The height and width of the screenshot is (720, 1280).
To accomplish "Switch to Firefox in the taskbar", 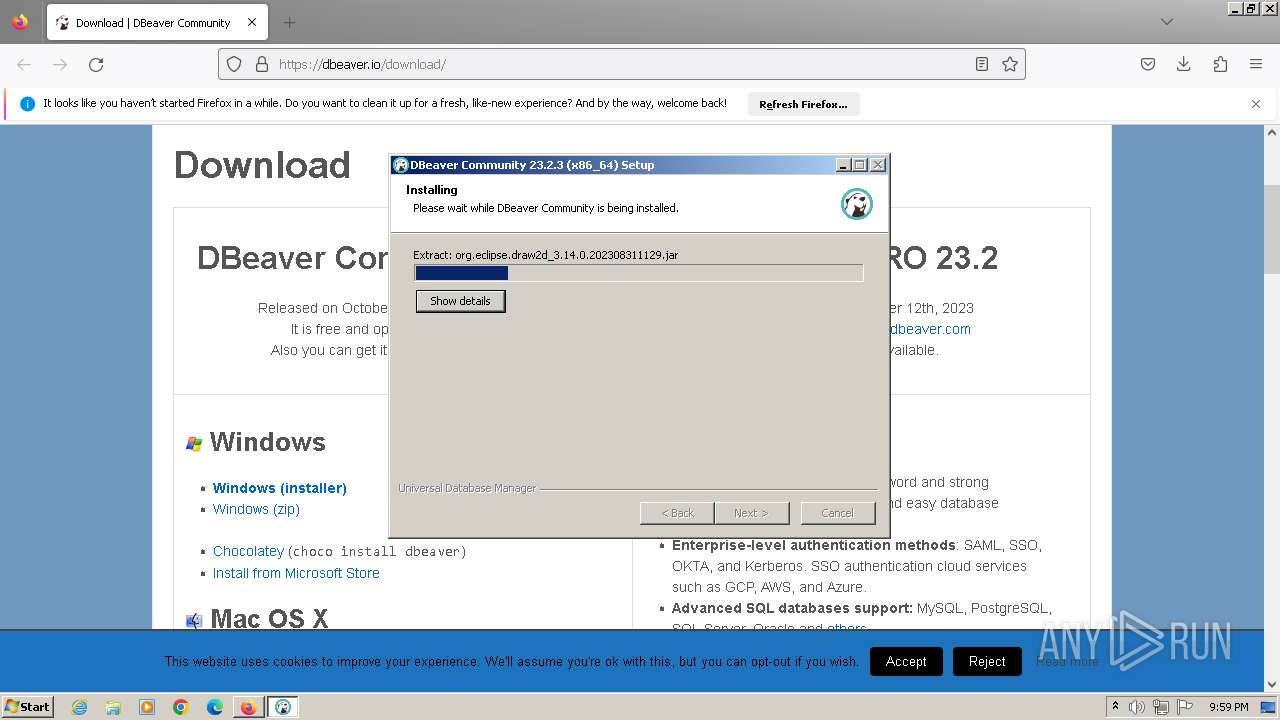I will point(248,707).
